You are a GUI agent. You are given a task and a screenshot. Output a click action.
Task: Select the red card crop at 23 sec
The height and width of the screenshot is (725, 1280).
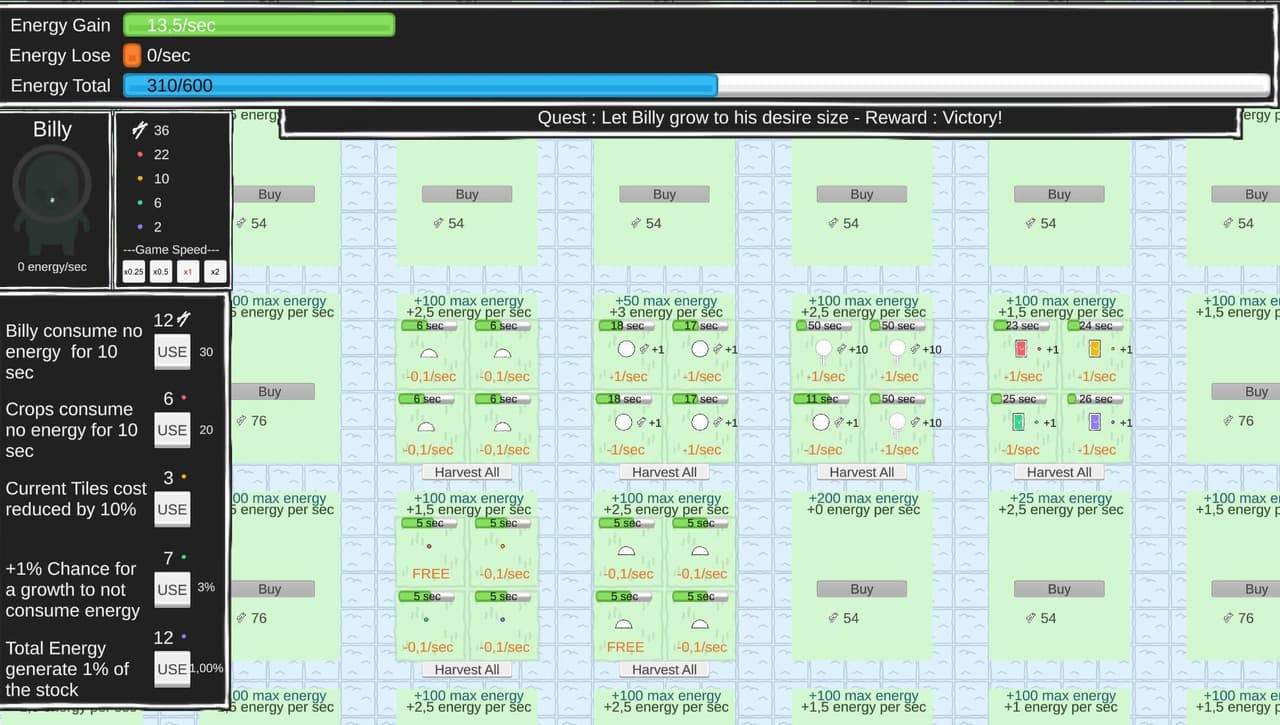[1021, 349]
